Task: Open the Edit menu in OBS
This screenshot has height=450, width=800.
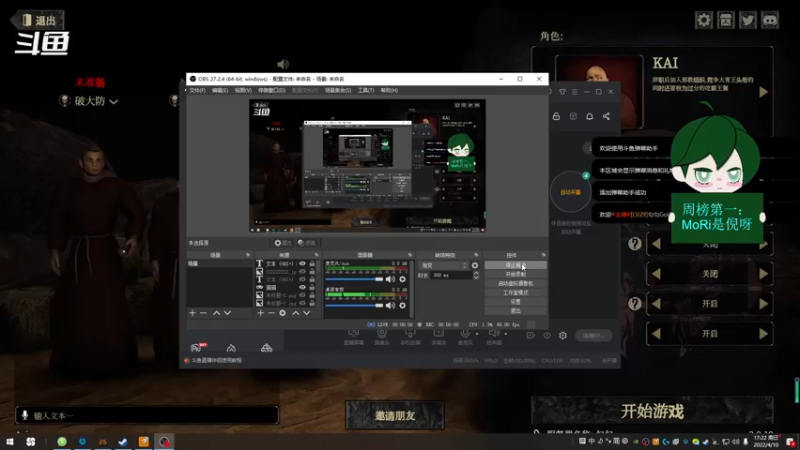Action: [220, 90]
